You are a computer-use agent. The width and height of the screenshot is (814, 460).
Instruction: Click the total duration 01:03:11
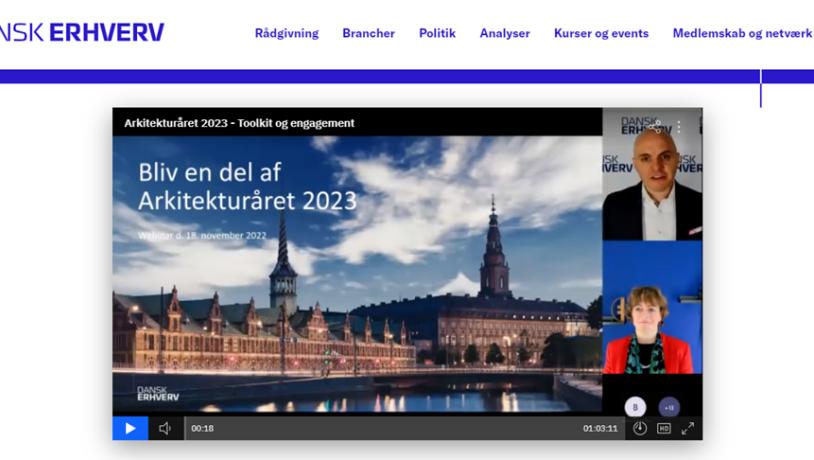pos(600,428)
